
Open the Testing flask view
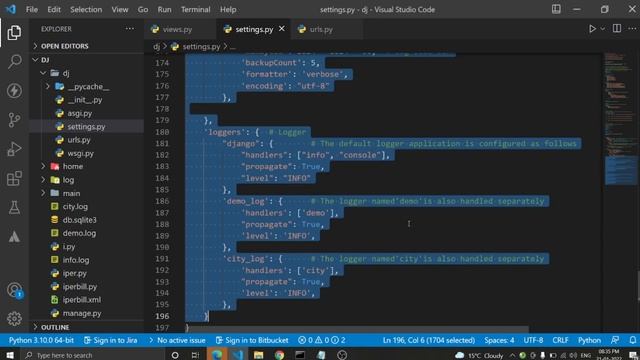click(14, 207)
